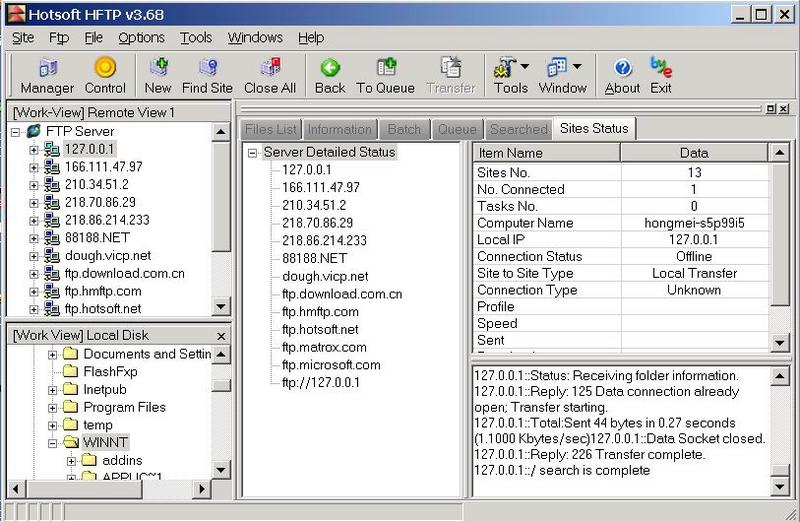The image size is (800, 522).
Task: Click the server icon beside 88188.NET
Action: pos(51,238)
